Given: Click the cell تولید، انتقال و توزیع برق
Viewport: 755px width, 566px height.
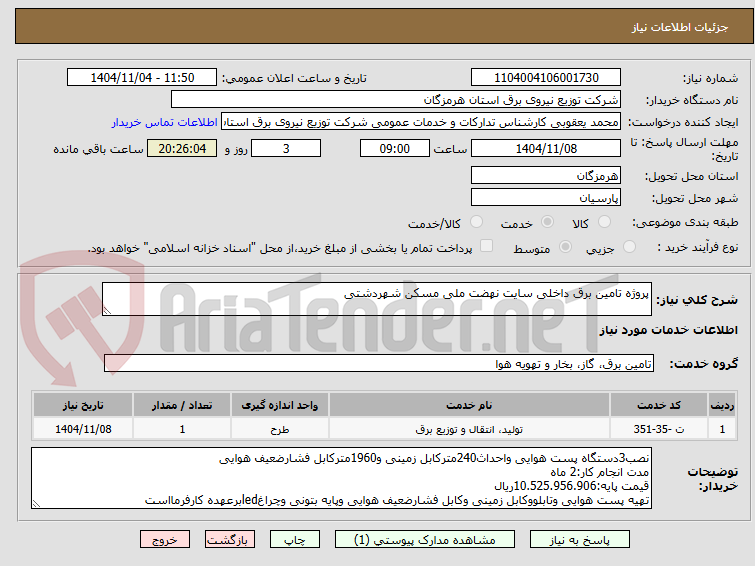Looking at the screenshot, I should point(469,429).
